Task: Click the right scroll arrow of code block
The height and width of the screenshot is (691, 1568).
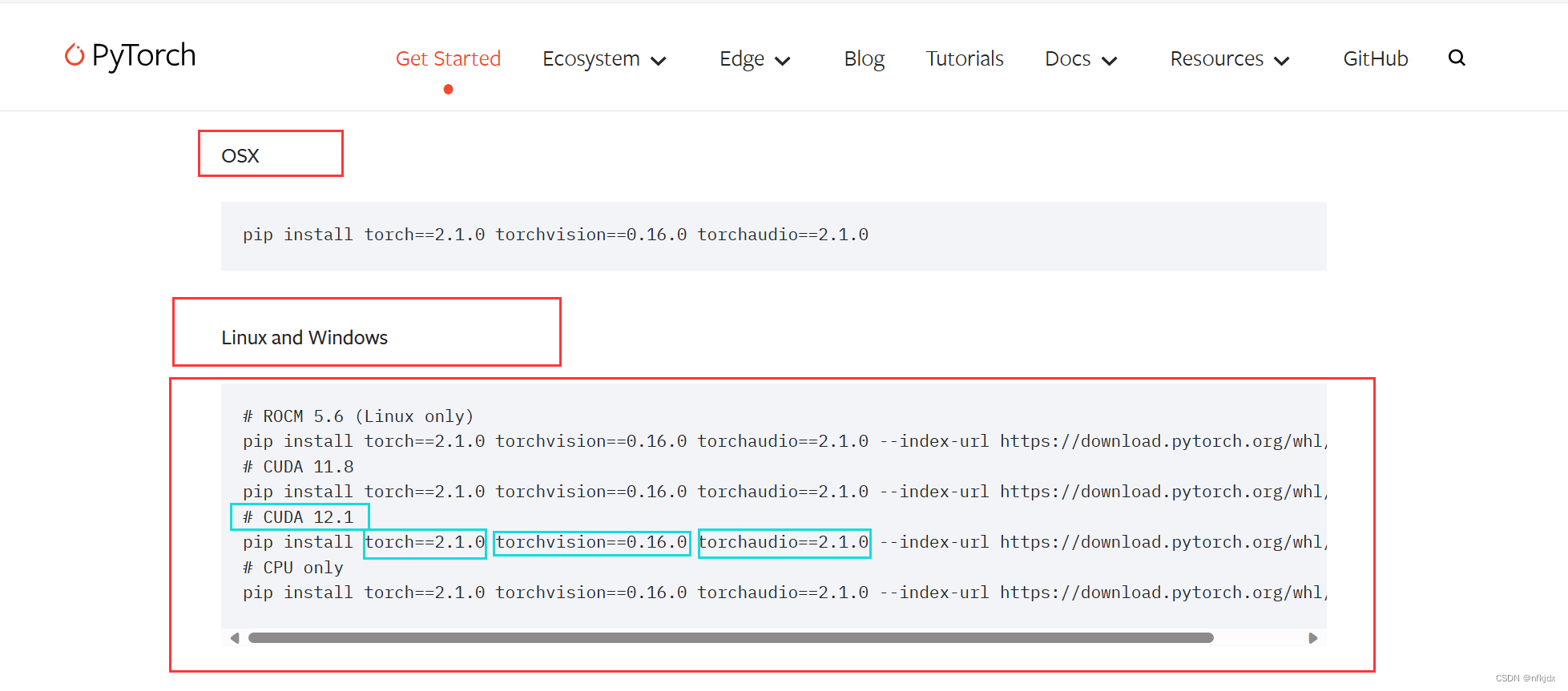Action: (1312, 638)
